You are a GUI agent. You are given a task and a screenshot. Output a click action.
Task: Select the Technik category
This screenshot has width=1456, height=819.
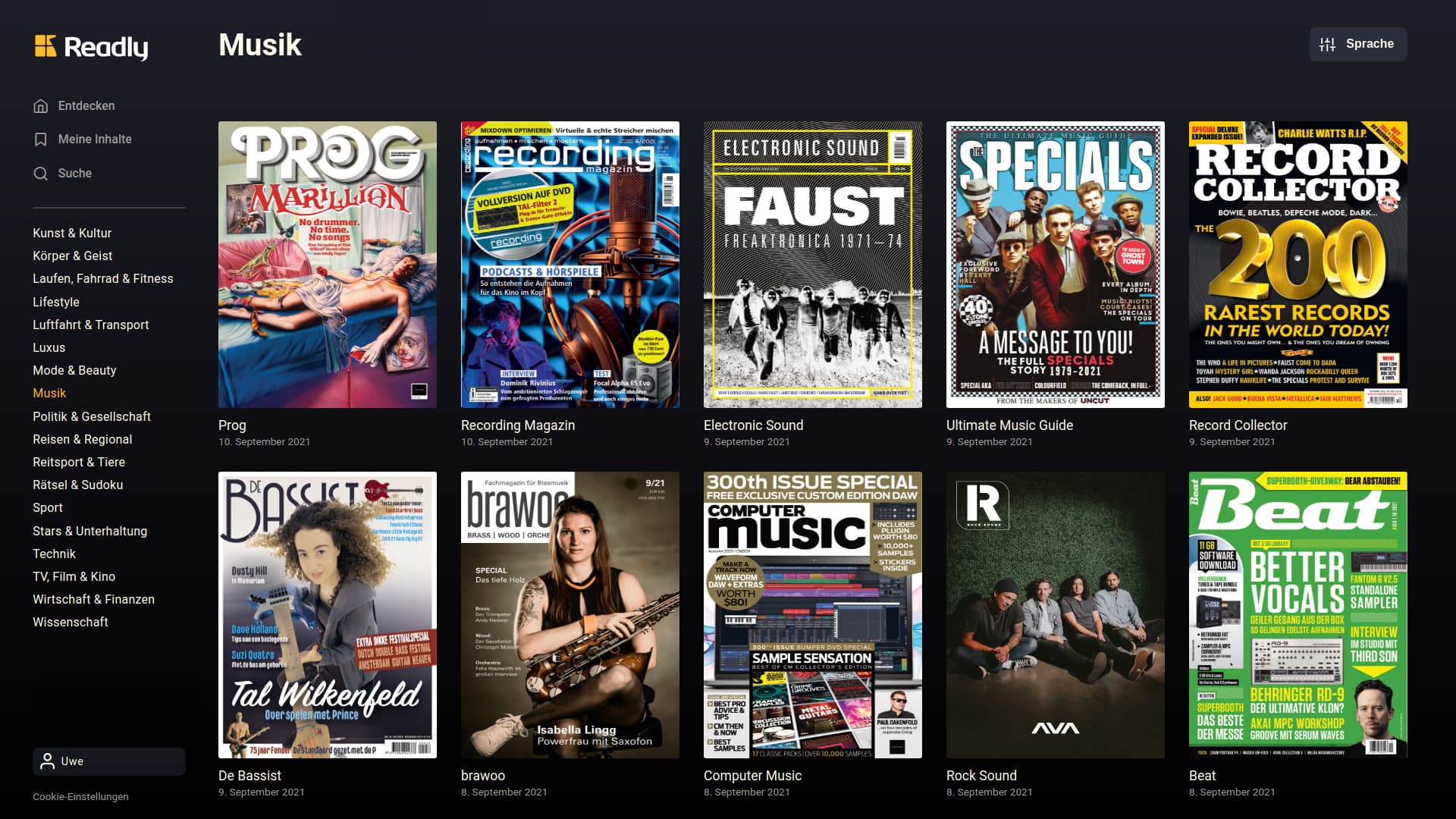coord(54,554)
